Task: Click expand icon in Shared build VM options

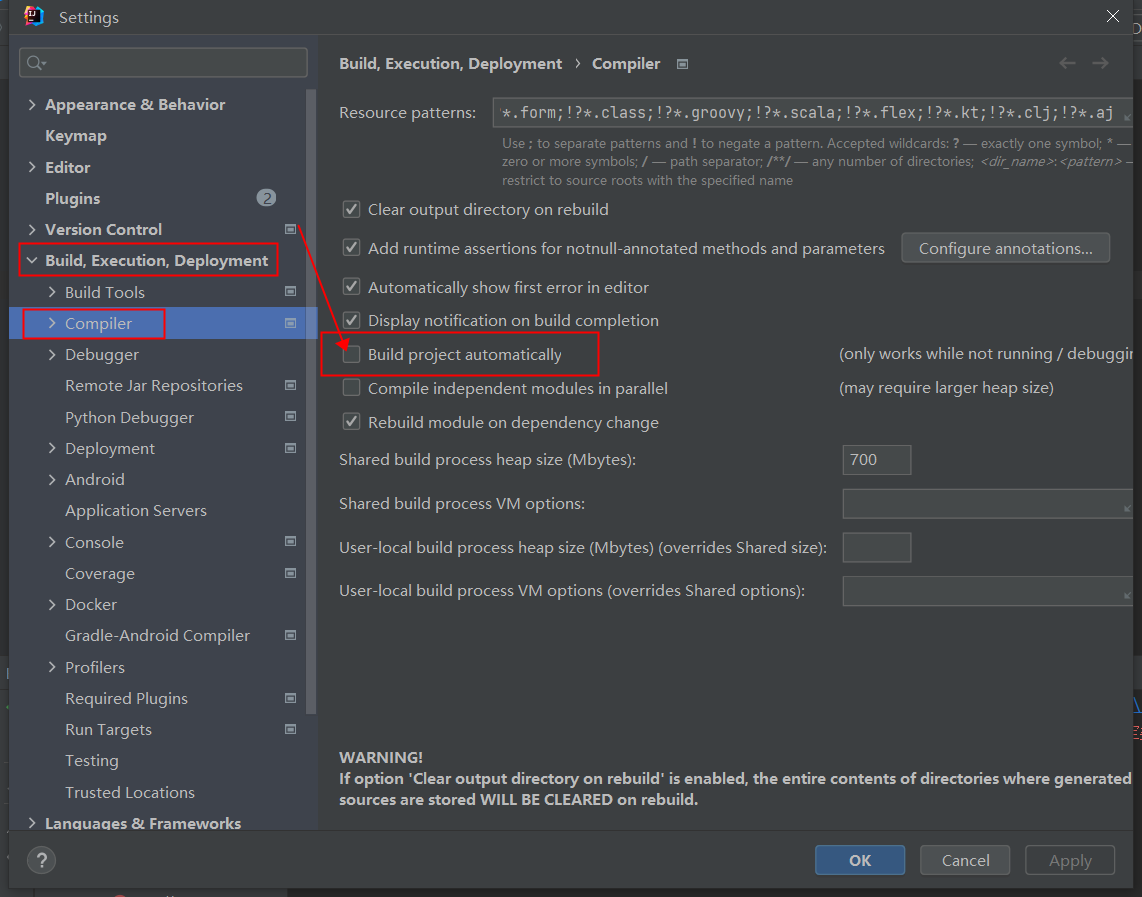Action: pyautogui.click(x=1126, y=506)
